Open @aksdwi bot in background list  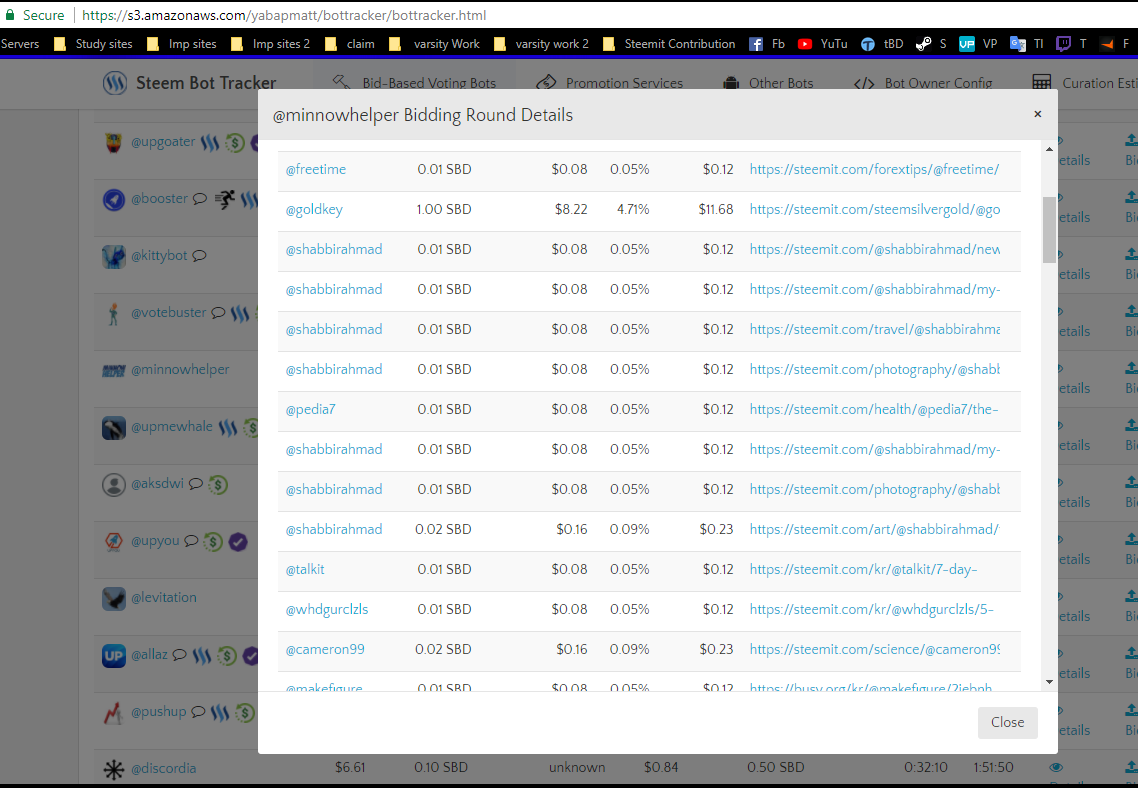157,483
